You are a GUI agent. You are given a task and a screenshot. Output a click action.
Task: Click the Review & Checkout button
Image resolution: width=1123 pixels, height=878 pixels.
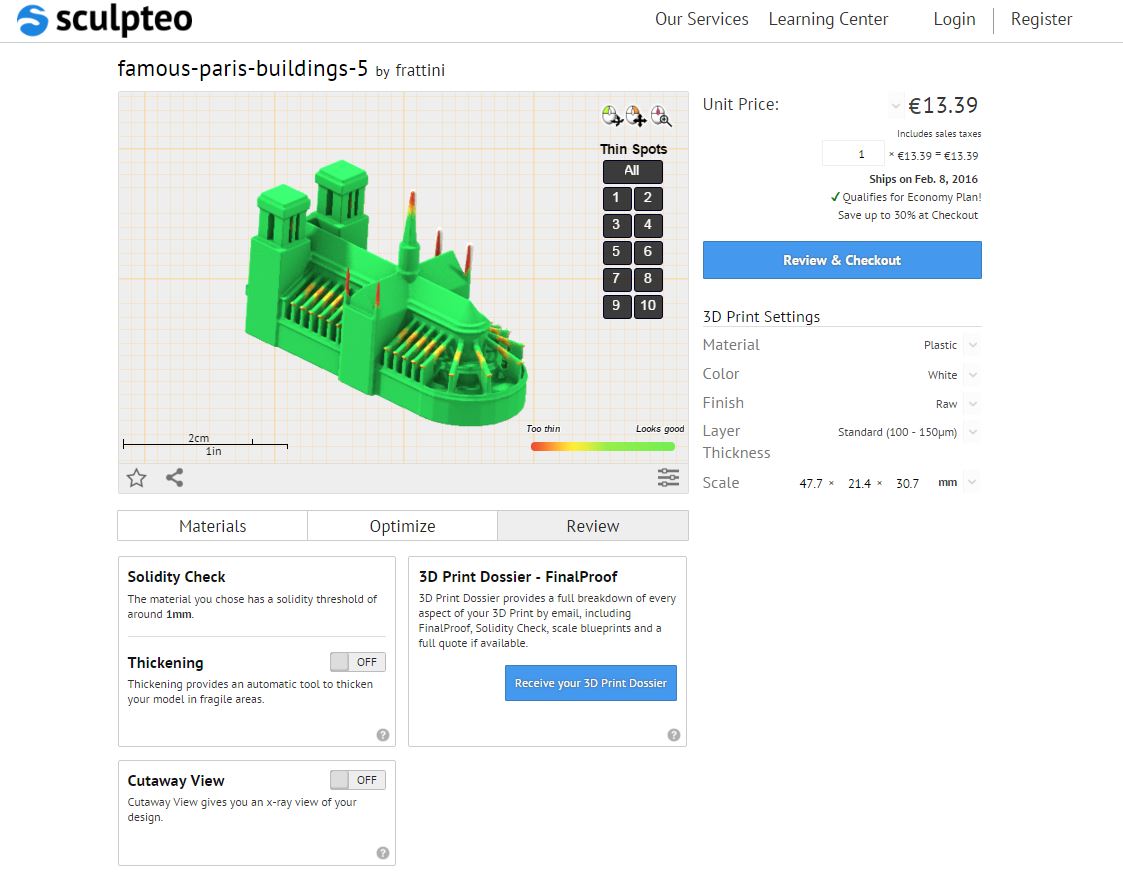pos(842,260)
